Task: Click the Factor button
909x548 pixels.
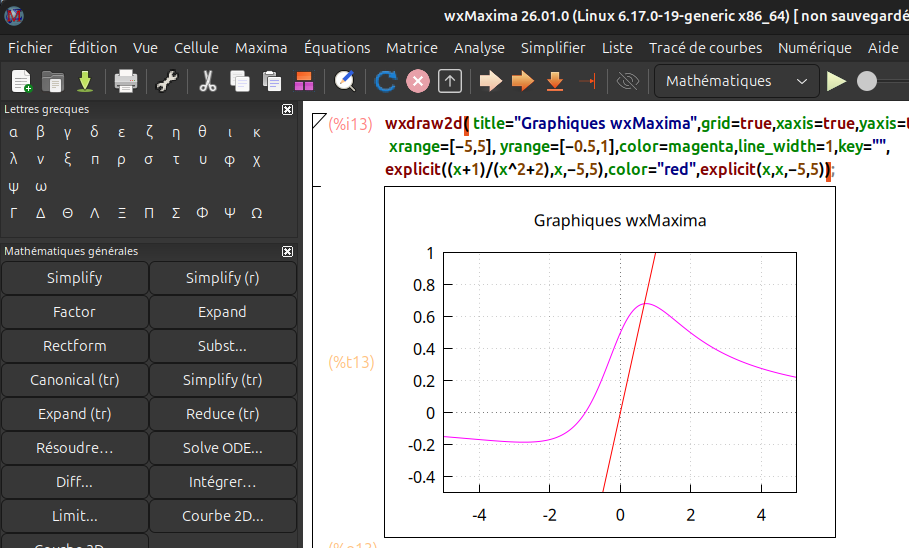Action: (74, 312)
